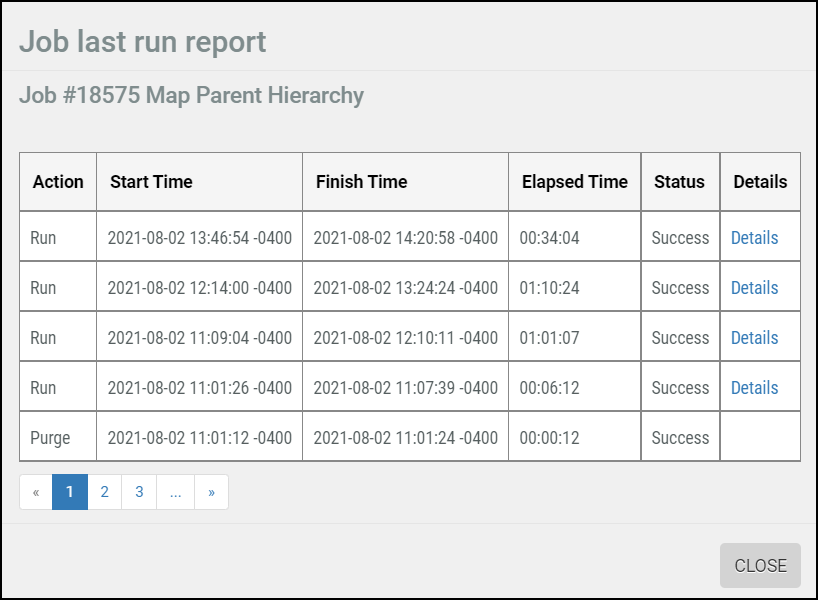Select the Purge action cell

58,438
